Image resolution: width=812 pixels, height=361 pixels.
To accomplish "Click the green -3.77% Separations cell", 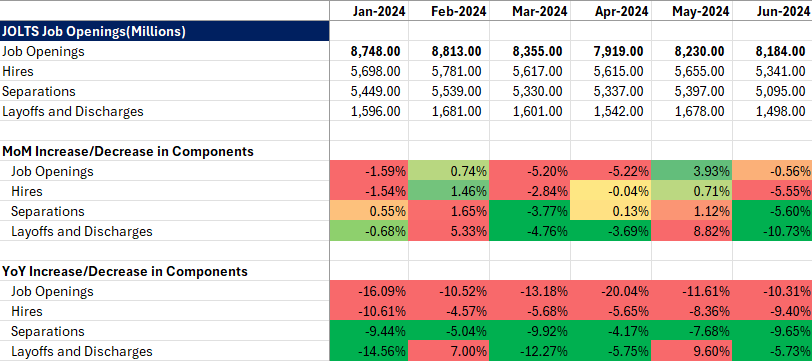I will coord(530,211).
